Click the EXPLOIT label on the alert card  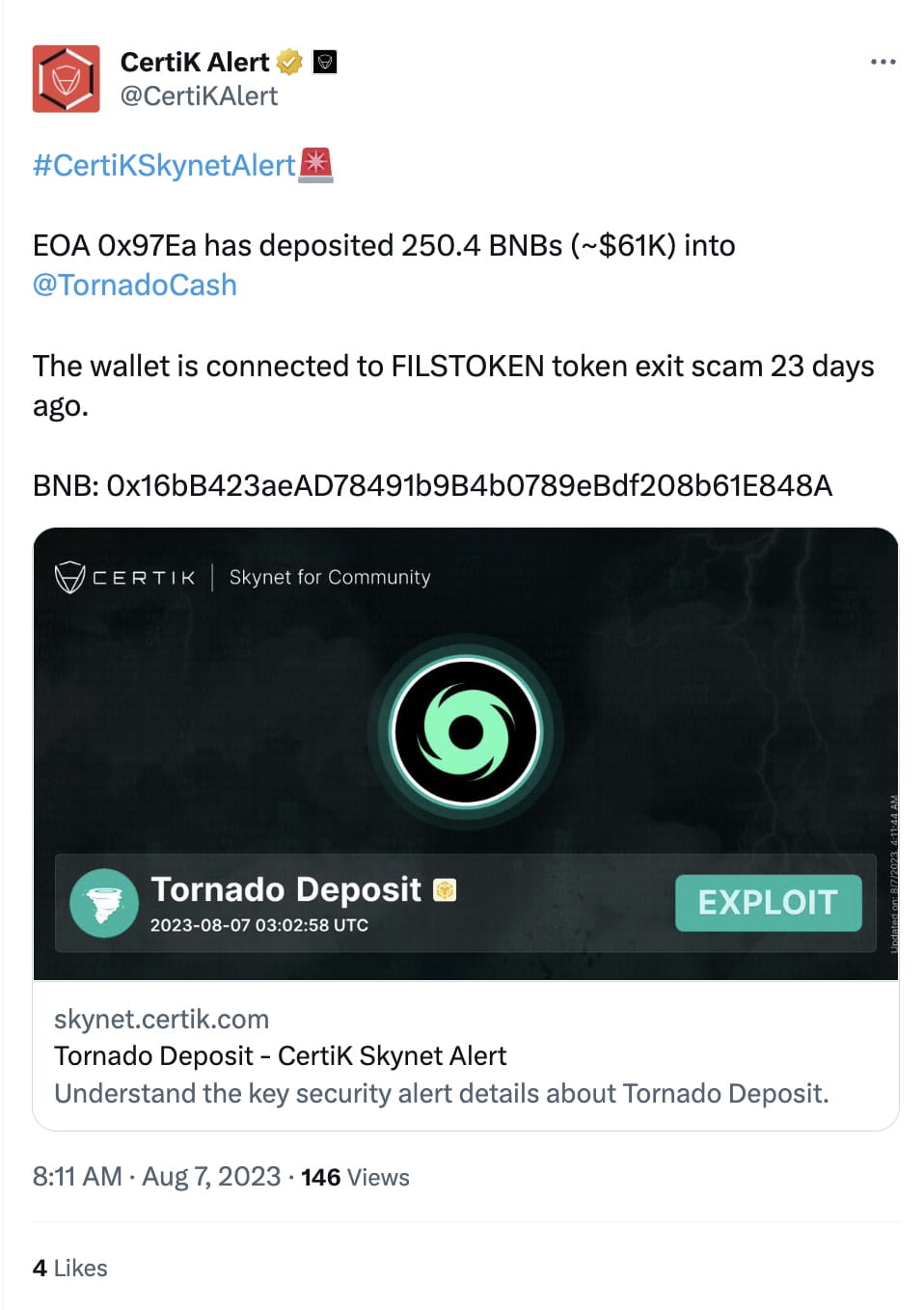pyautogui.click(x=767, y=903)
